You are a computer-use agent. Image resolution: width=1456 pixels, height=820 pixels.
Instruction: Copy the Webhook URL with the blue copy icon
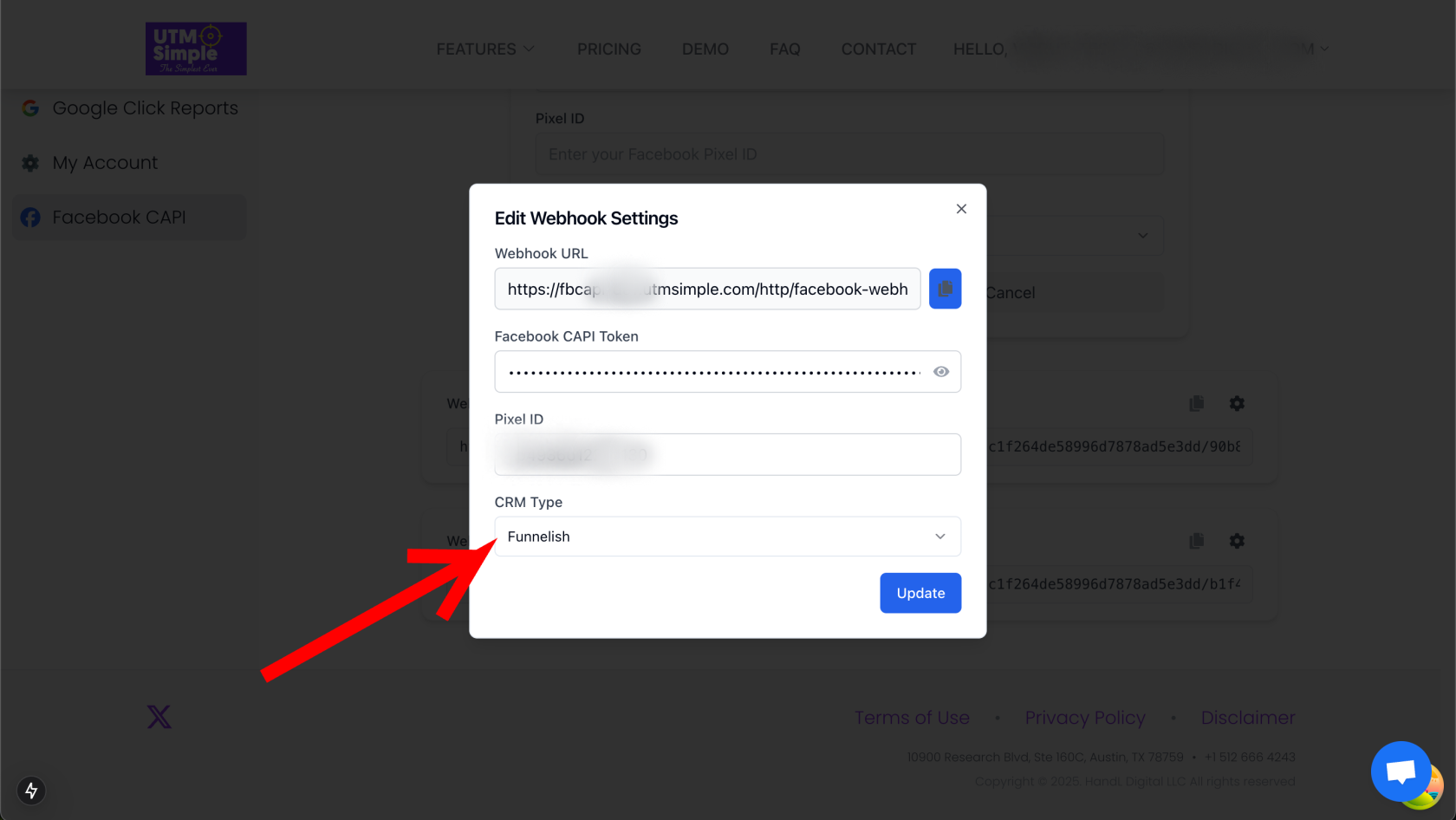[x=945, y=289]
